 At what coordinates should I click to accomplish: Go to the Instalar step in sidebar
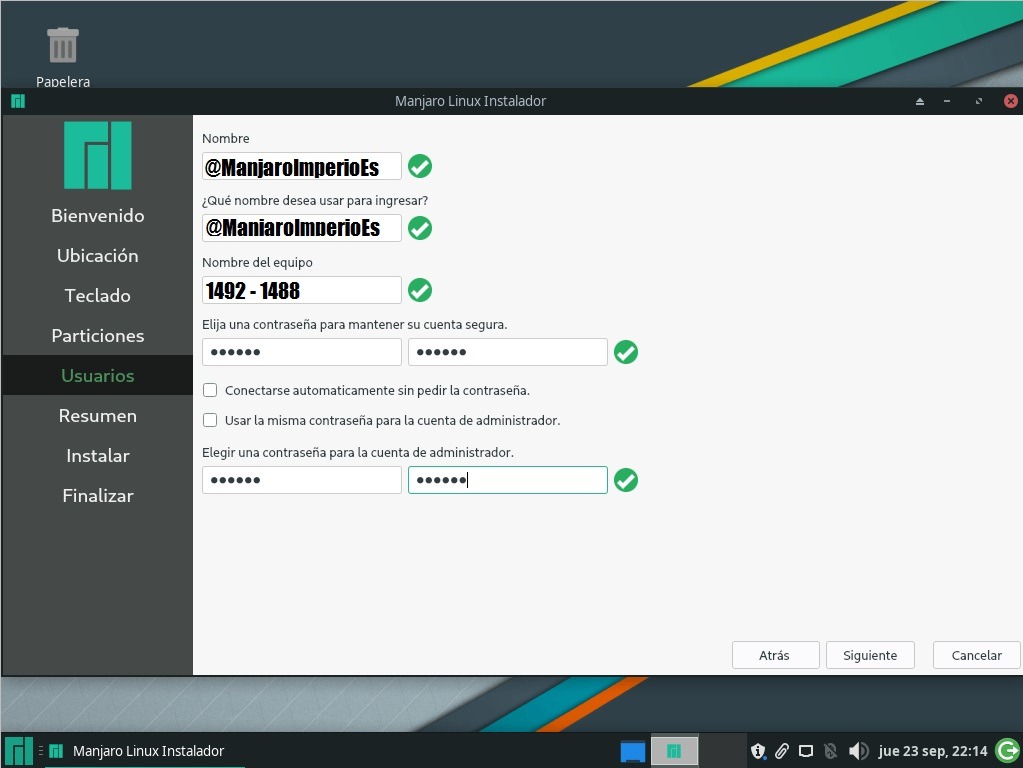[98, 455]
